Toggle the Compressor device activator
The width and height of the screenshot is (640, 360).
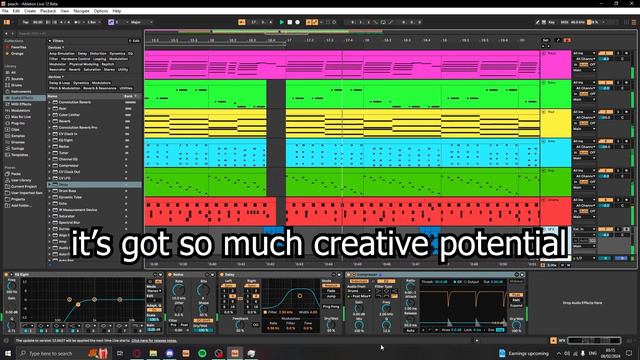tap(348, 275)
